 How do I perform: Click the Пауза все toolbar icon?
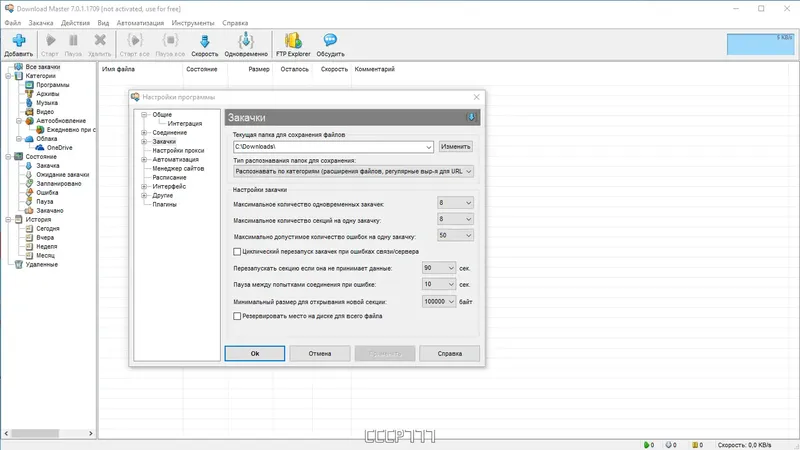(170, 40)
